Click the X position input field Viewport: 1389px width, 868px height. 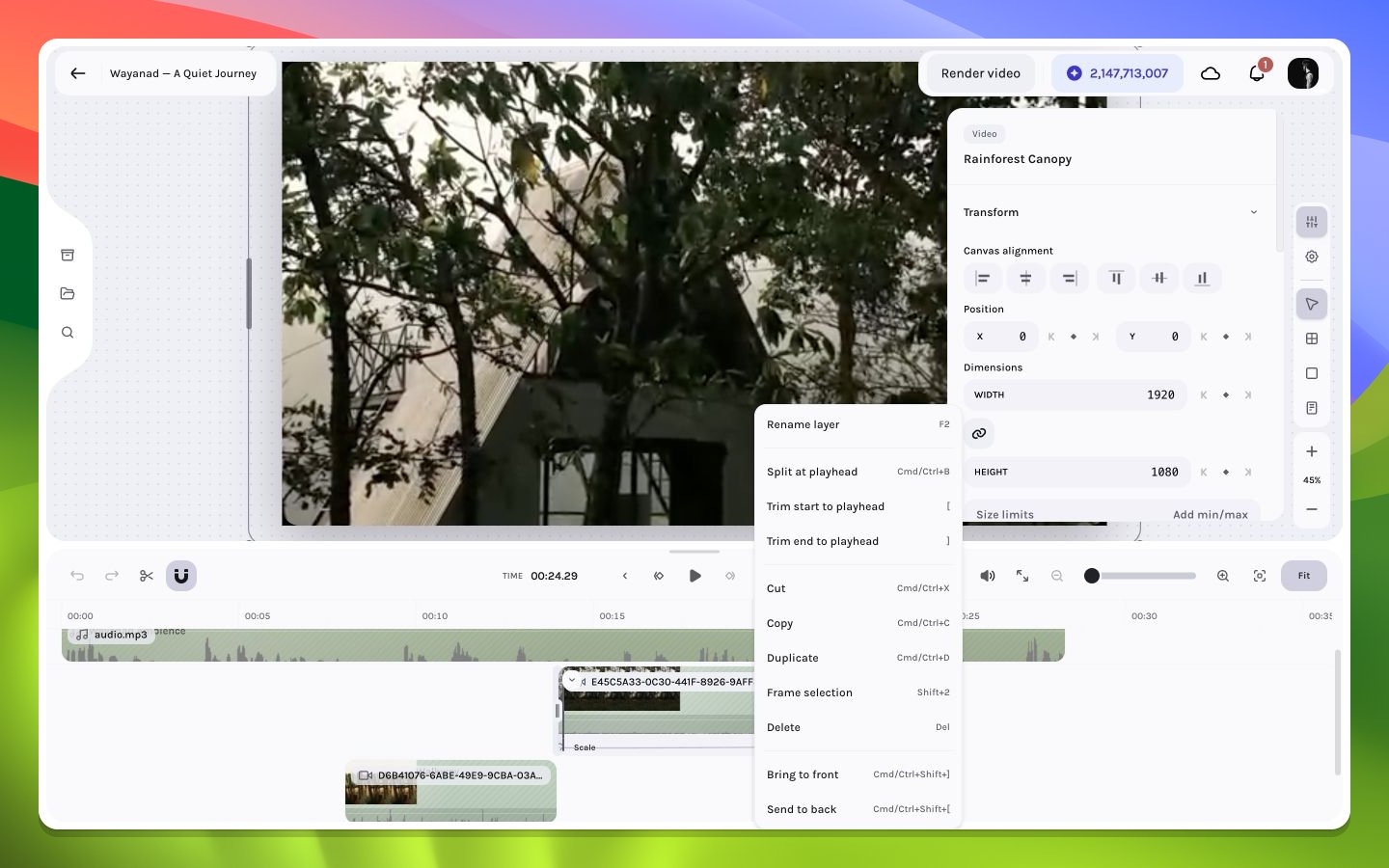click(1001, 337)
